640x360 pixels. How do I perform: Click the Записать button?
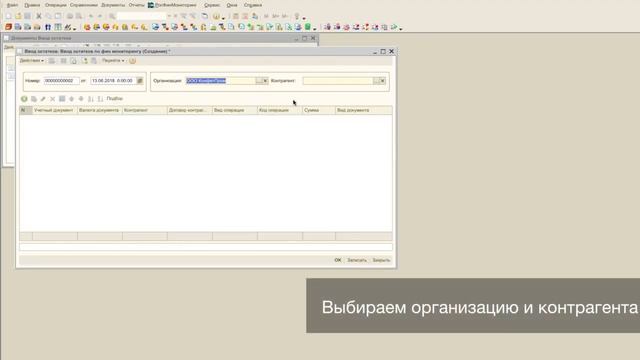[357, 260]
